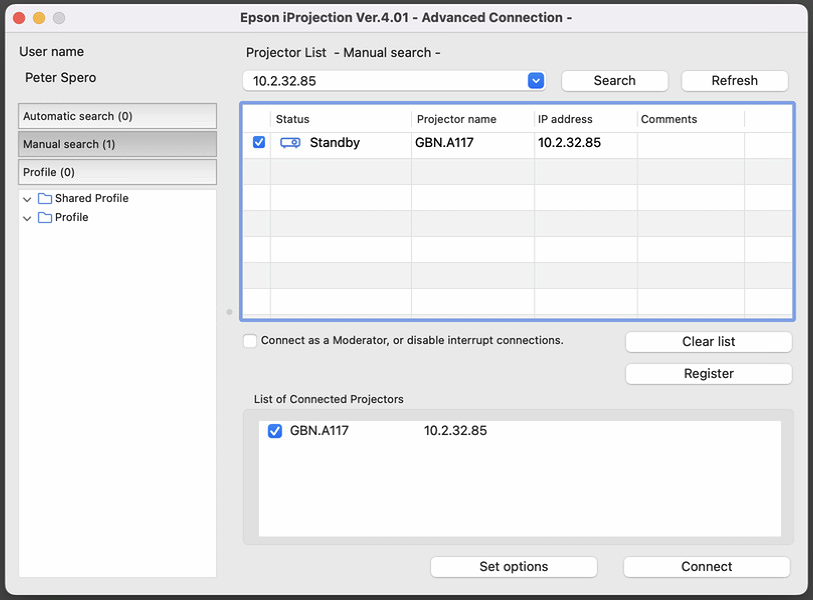Switch to Automatic search (0) tab

(117, 116)
